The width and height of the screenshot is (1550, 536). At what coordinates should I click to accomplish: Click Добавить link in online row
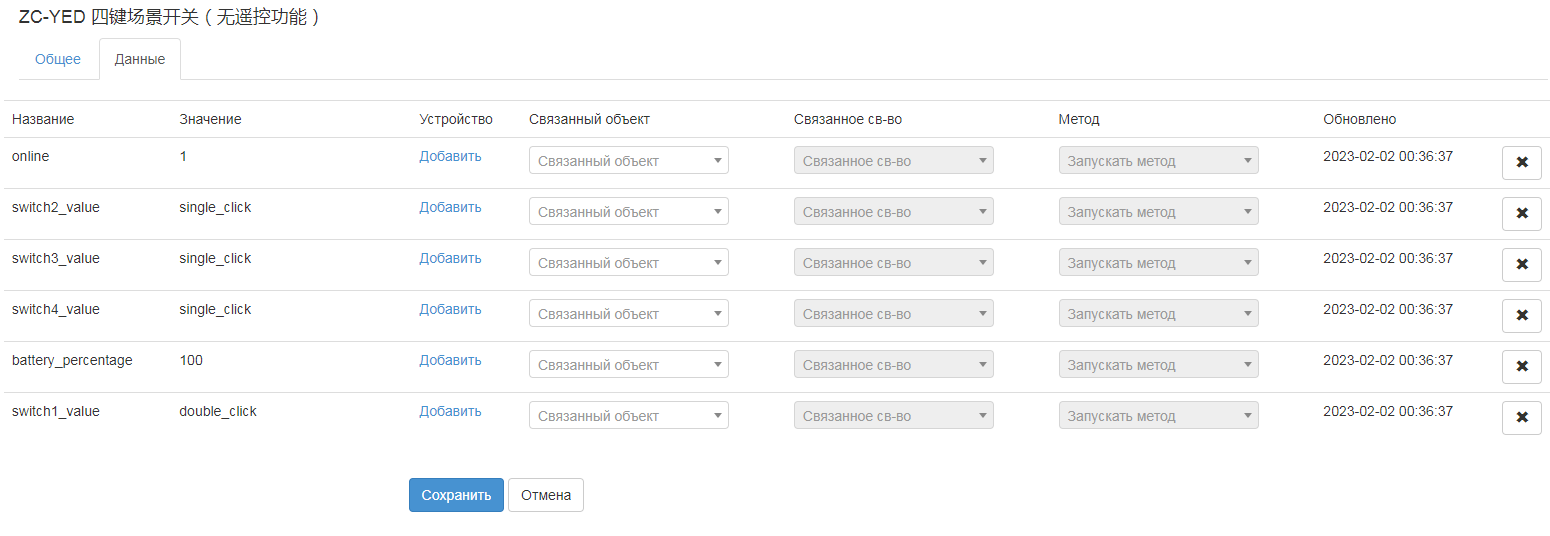(x=450, y=156)
